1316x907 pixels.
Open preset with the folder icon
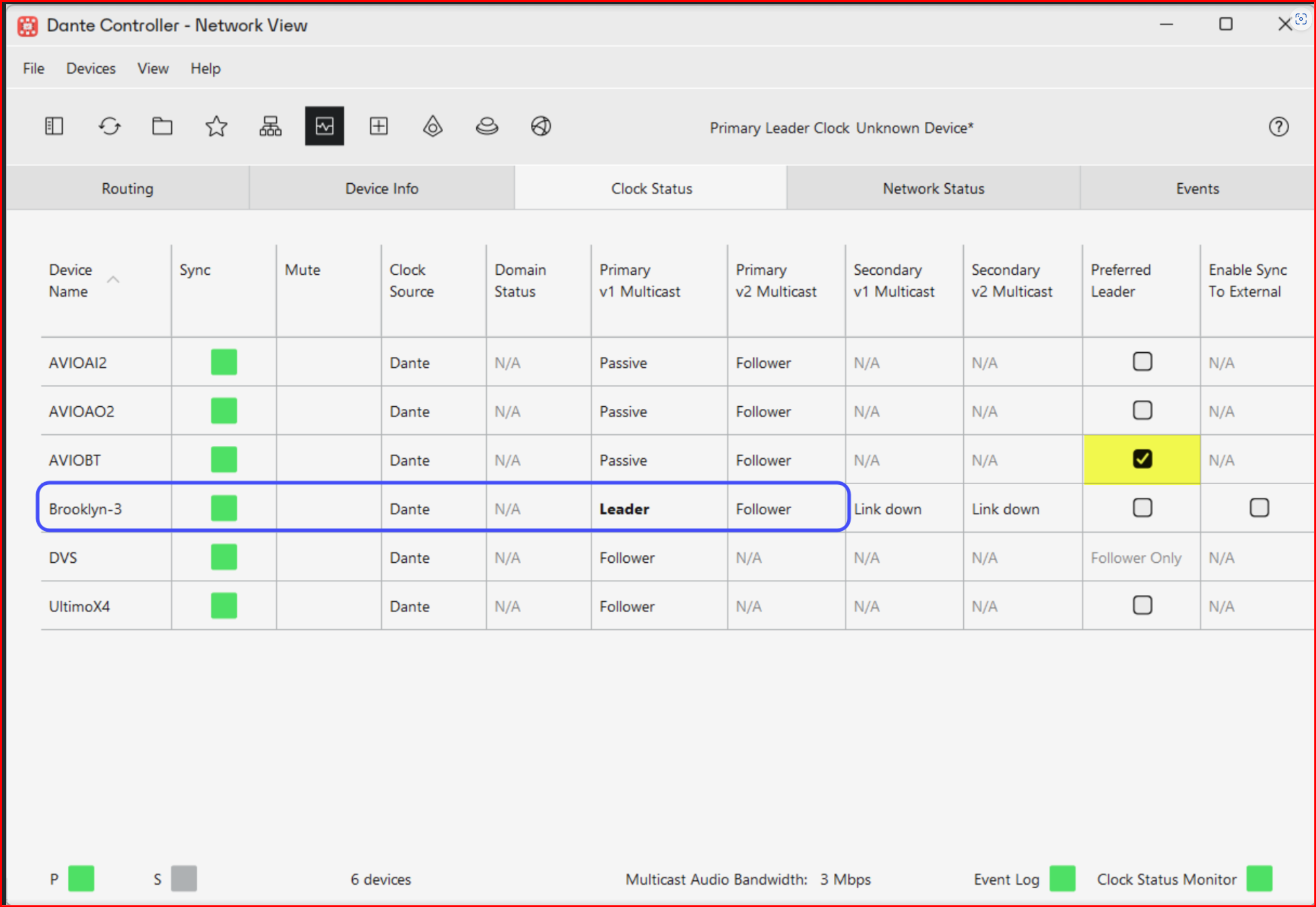(x=162, y=126)
